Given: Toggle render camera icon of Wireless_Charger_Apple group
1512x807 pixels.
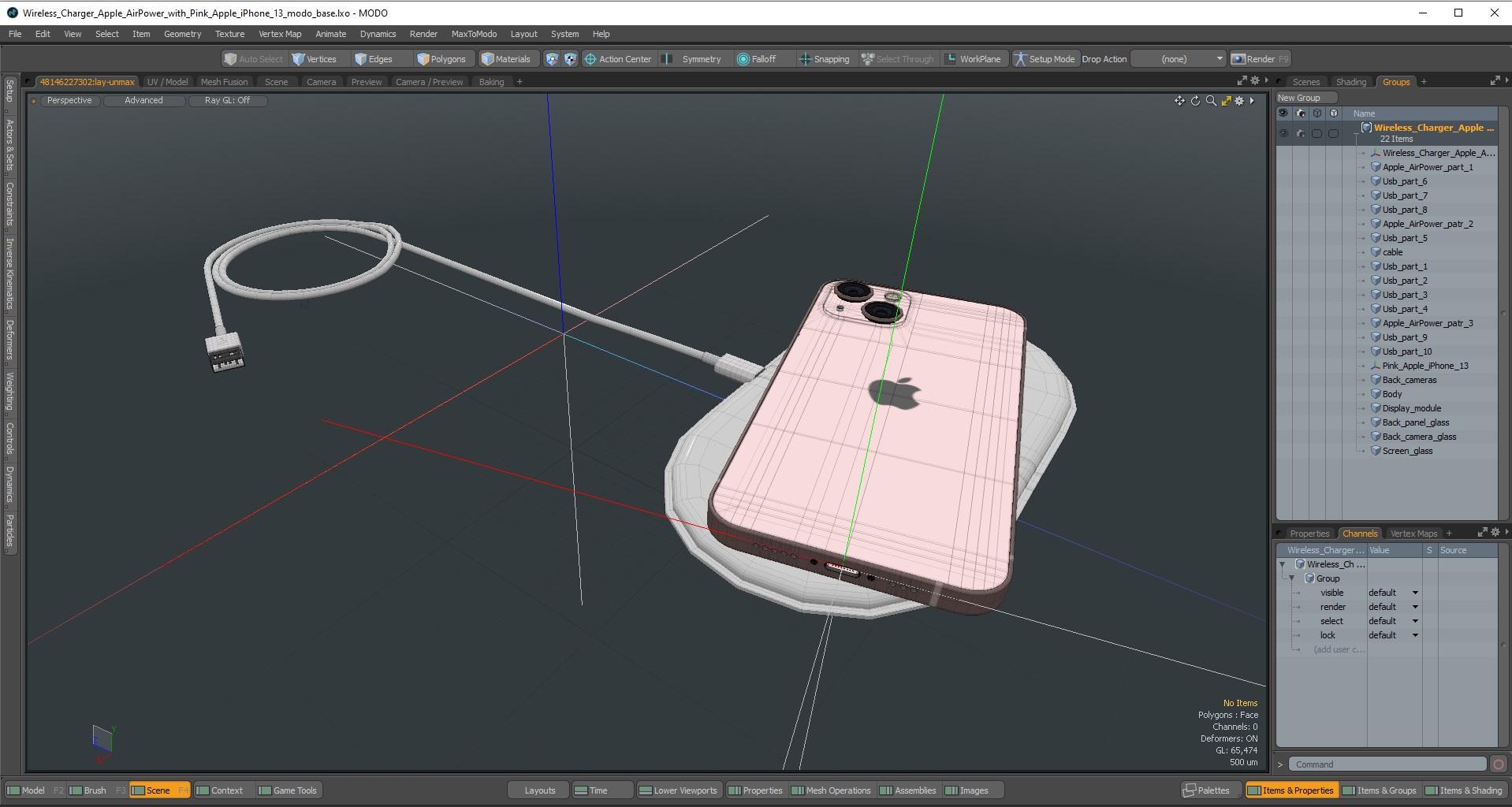Looking at the screenshot, I should pyautogui.click(x=1300, y=133).
